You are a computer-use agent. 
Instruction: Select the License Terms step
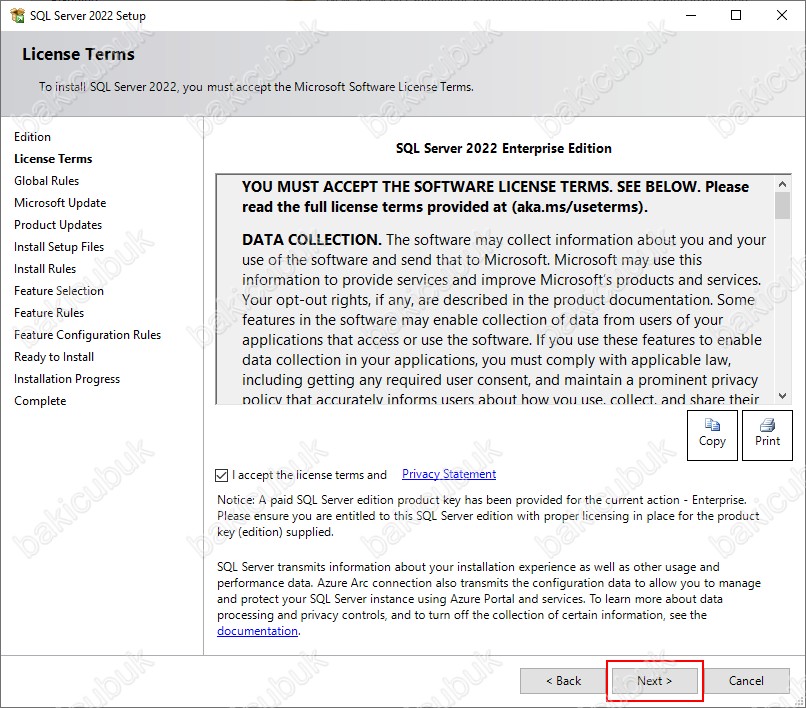(x=53, y=159)
